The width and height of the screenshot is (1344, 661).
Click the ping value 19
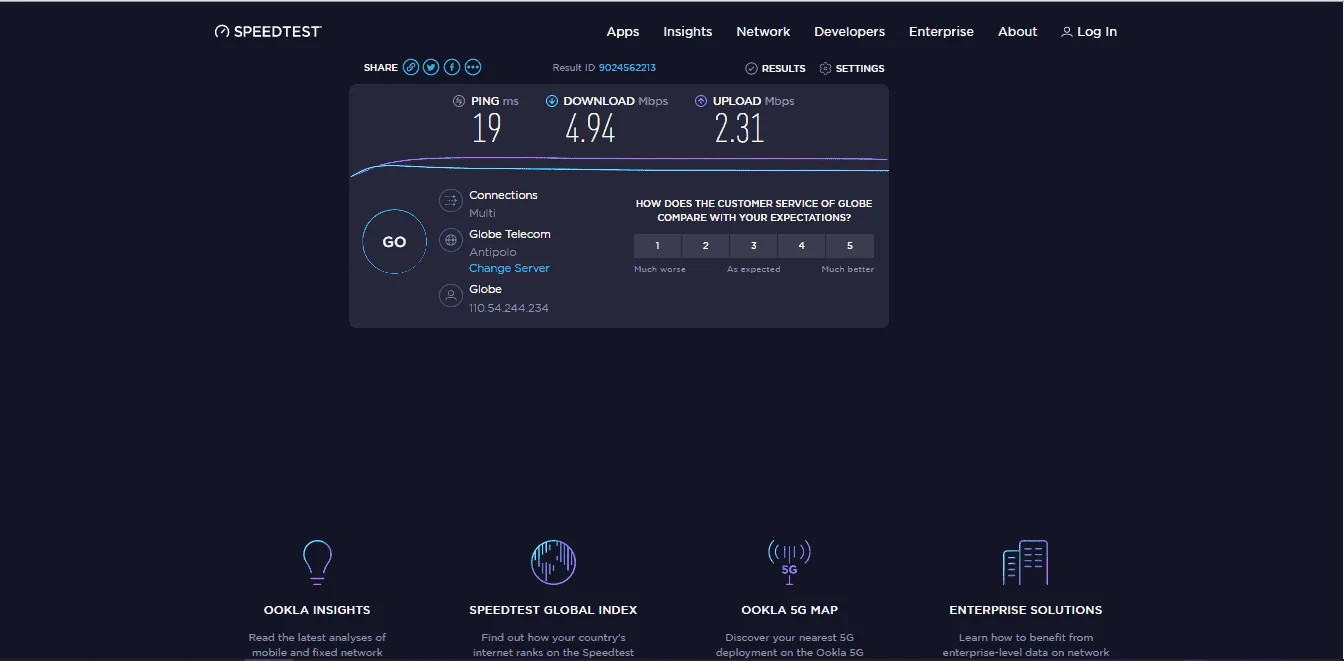(x=487, y=128)
